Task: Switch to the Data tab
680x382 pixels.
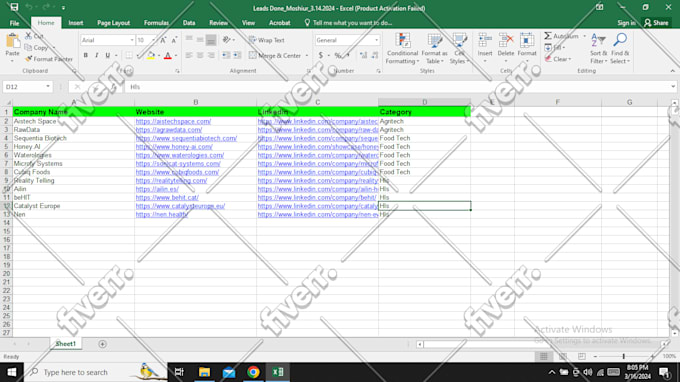Action: [189, 23]
